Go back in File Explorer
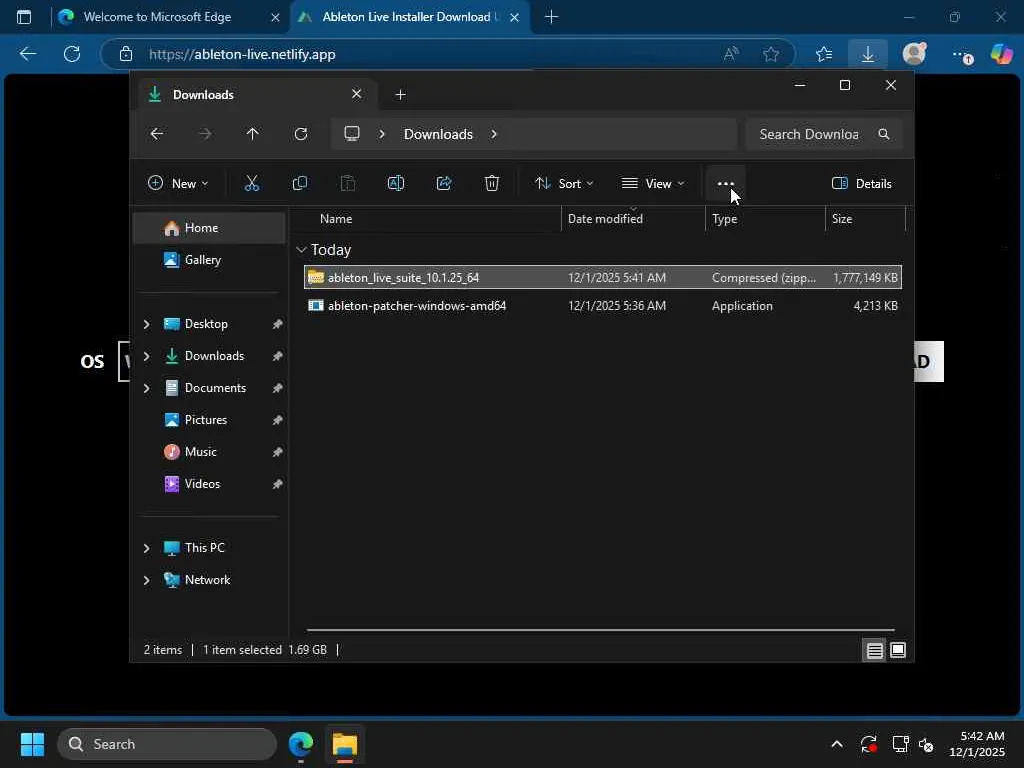Viewport: 1024px width, 768px height. 157,134
